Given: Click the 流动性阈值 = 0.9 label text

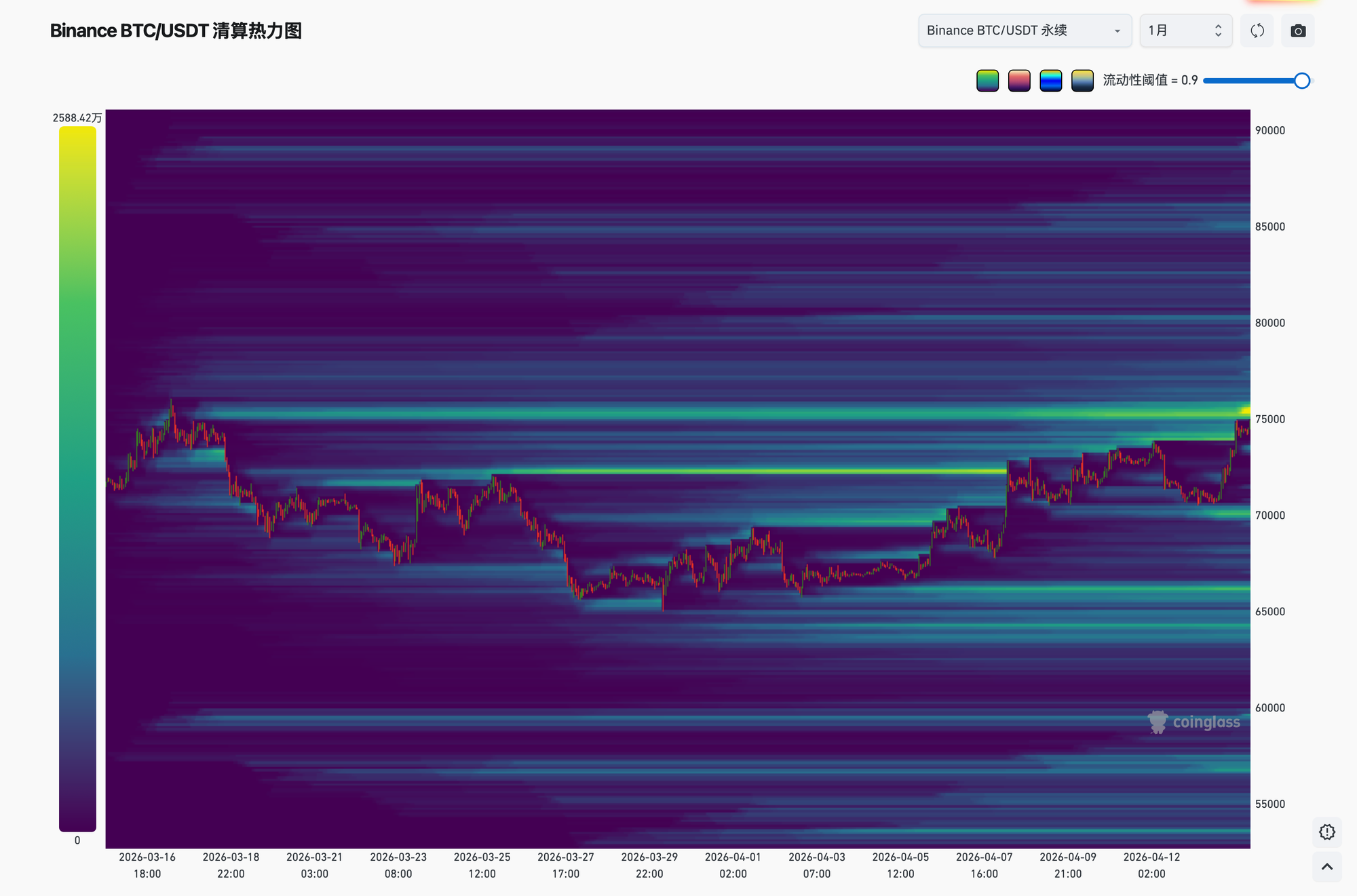Looking at the screenshot, I should tap(1150, 80).
